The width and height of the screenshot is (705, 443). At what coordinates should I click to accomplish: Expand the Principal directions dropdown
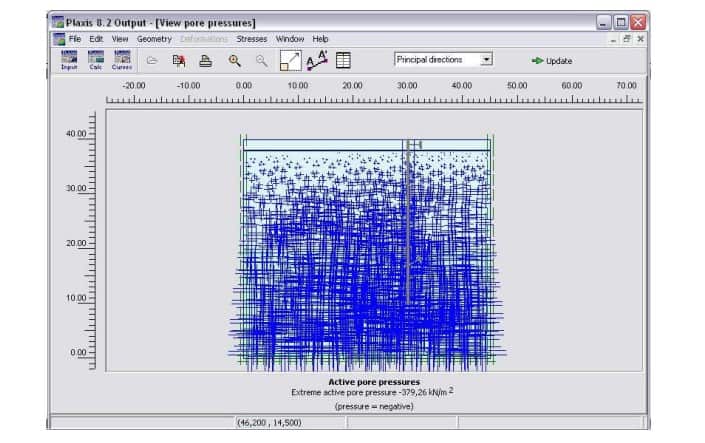click(x=487, y=60)
